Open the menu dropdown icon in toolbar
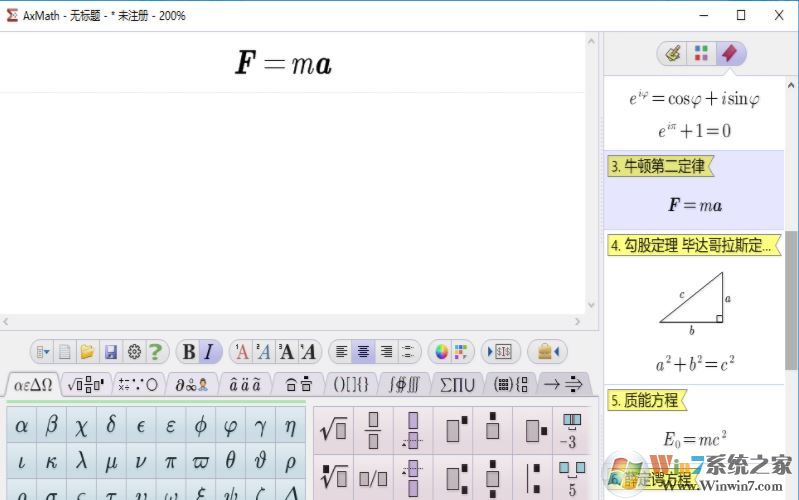The width and height of the screenshot is (799, 500). coord(42,352)
